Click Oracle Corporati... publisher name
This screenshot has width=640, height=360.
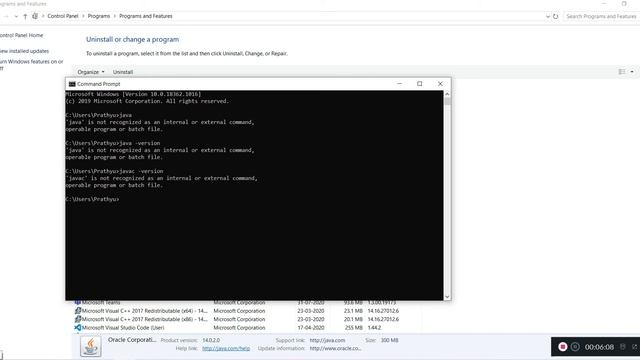(132, 340)
